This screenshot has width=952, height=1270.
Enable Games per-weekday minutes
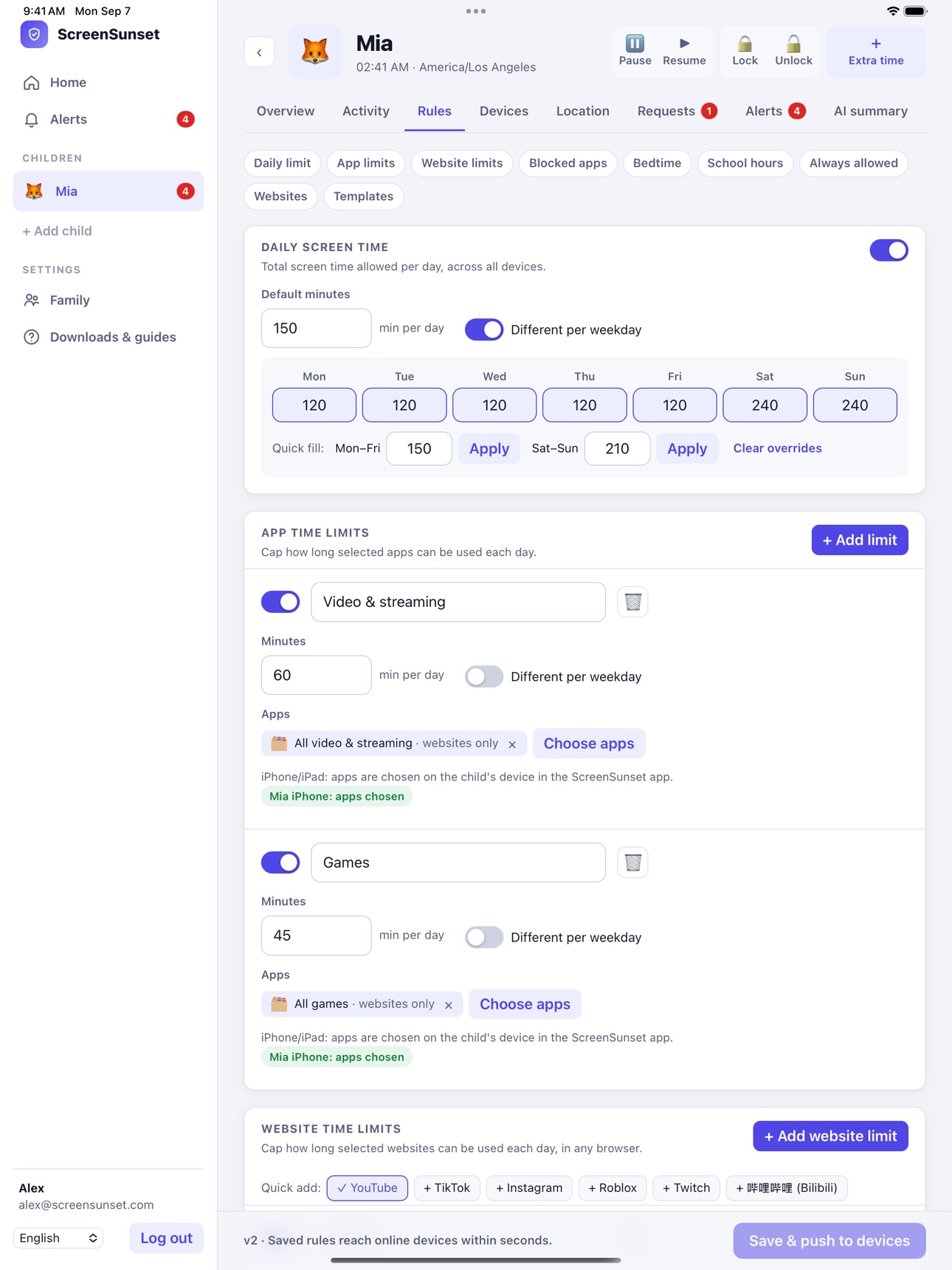coord(484,937)
